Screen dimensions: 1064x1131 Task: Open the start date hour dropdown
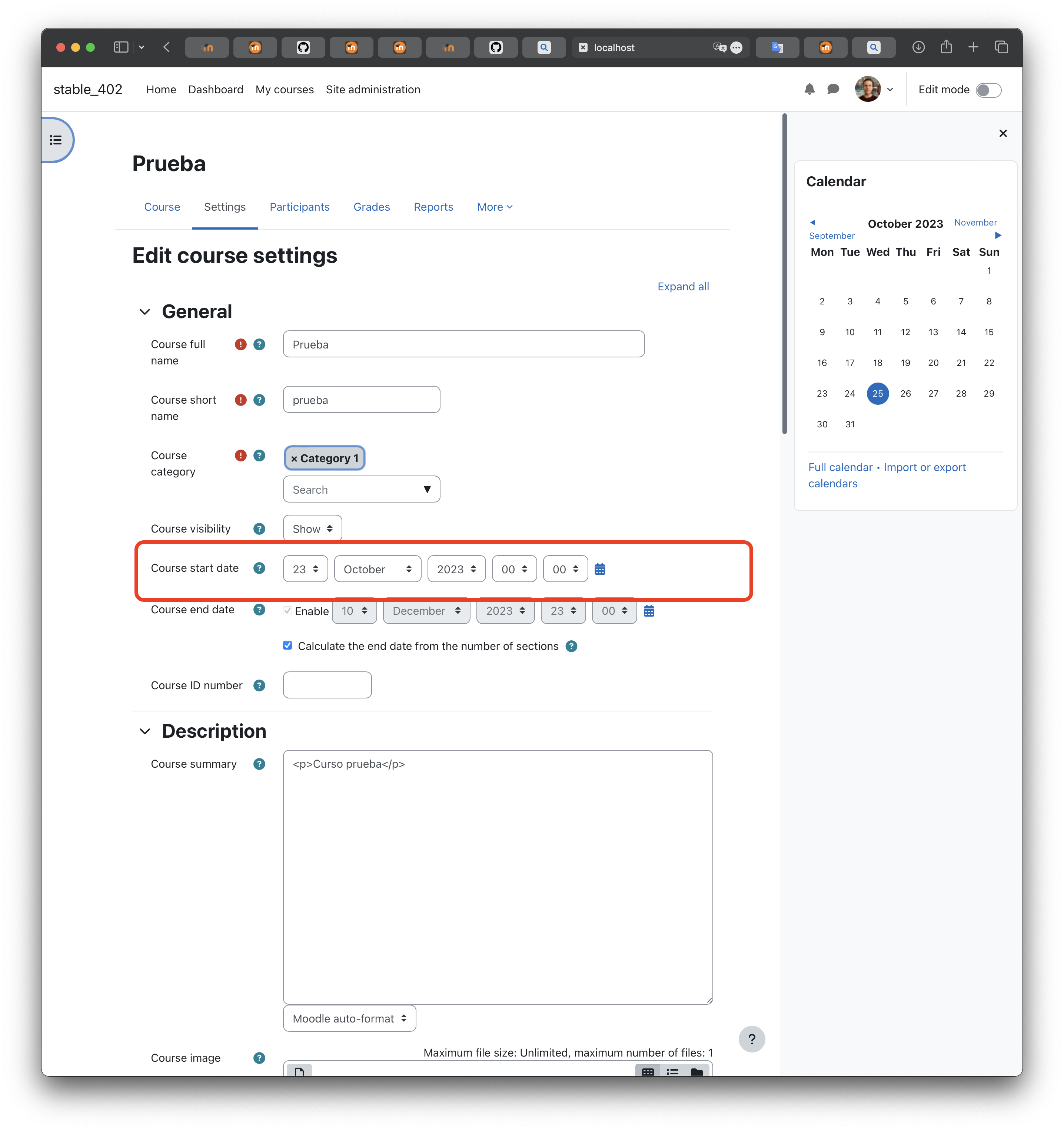(x=514, y=569)
